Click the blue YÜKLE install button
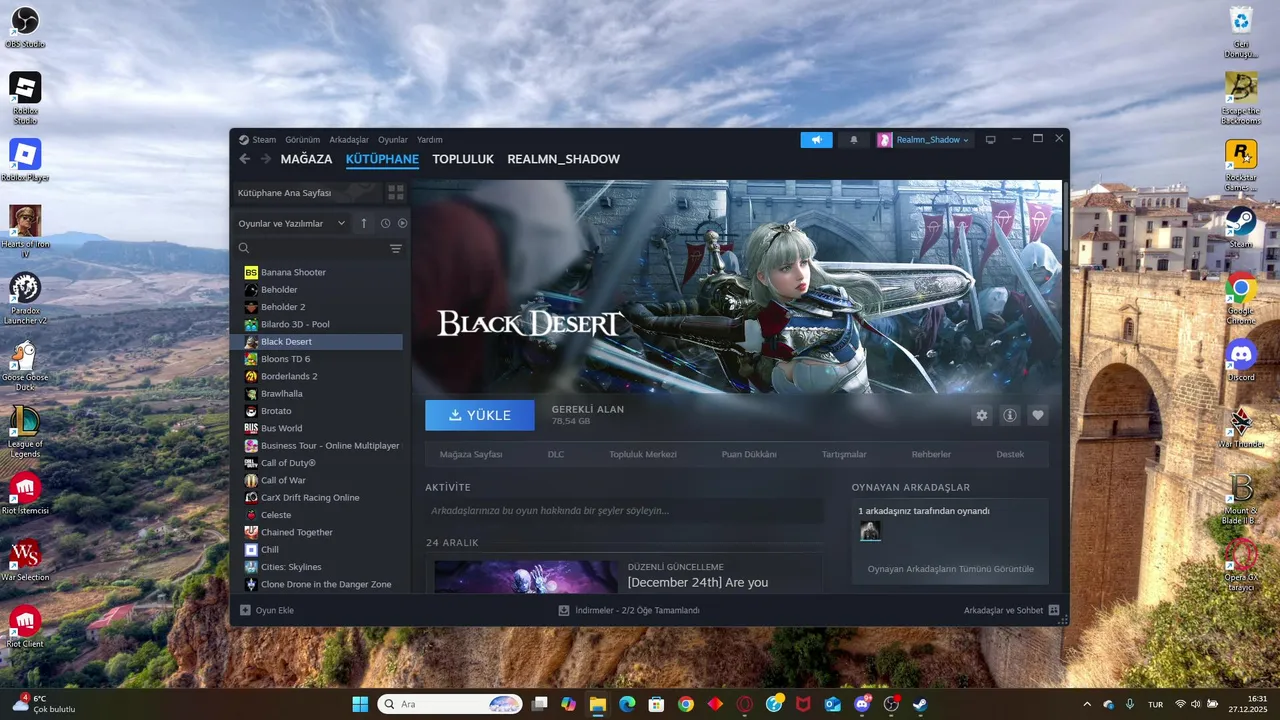1280x720 pixels. [x=480, y=415]
